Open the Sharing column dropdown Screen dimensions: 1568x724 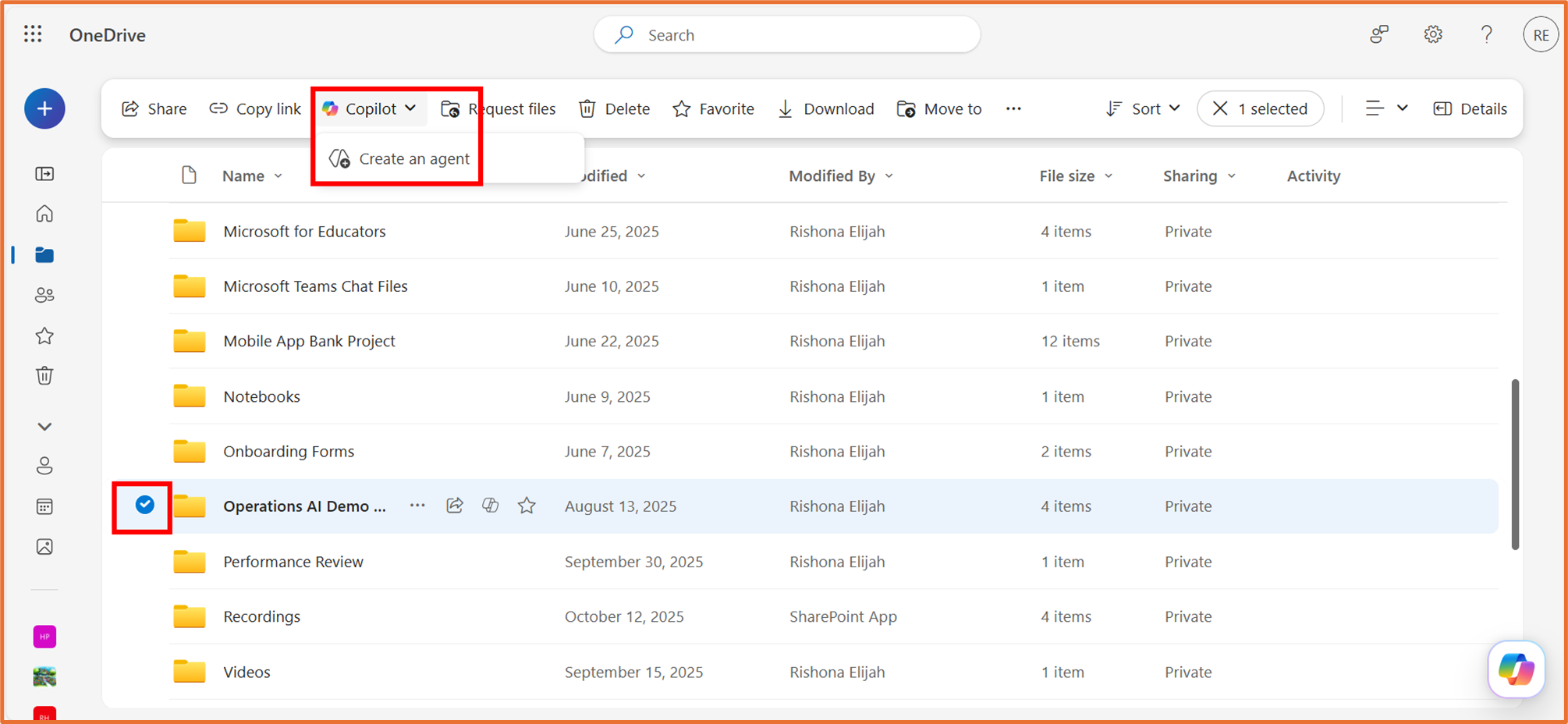1199,176
